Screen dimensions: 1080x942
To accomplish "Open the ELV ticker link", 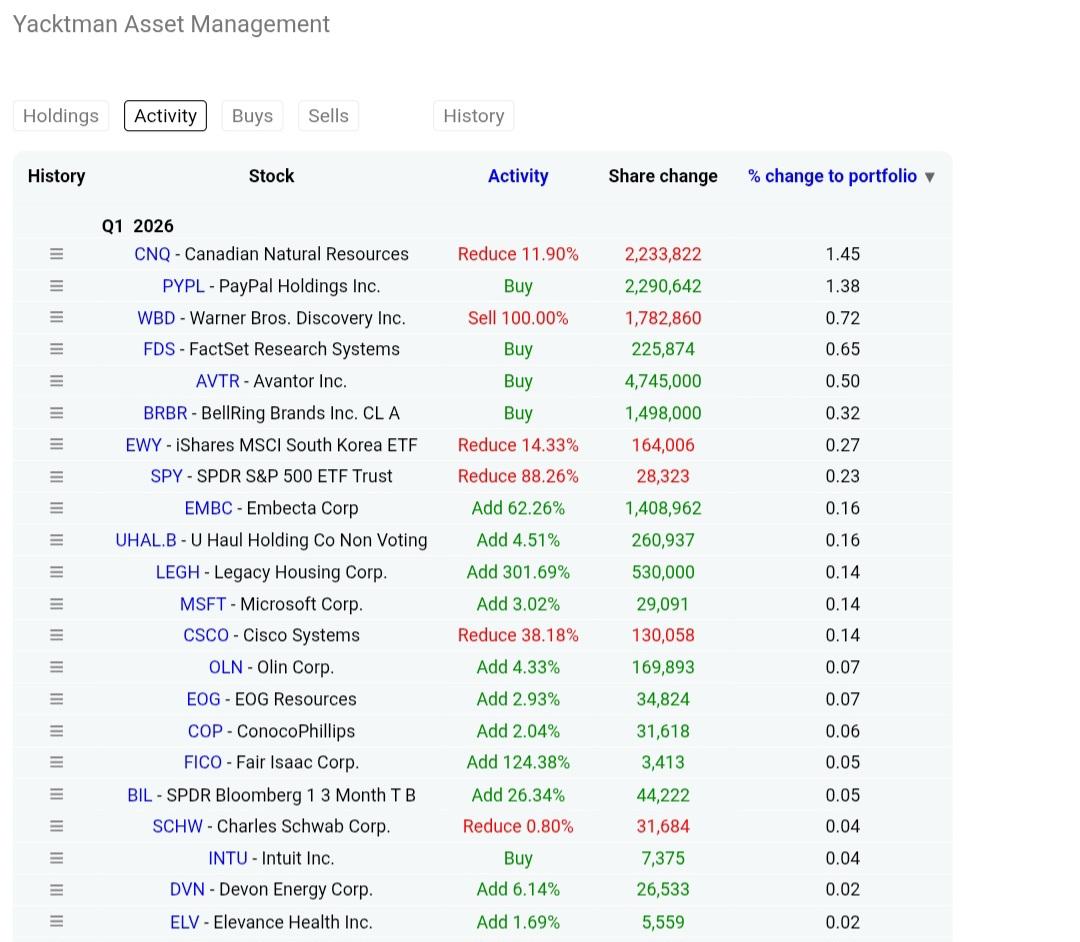I will (x=185, y=921).
